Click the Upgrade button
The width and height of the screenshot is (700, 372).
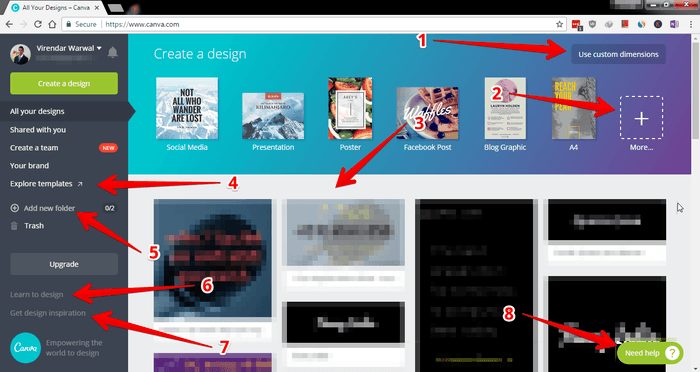[x=64, y=264]
